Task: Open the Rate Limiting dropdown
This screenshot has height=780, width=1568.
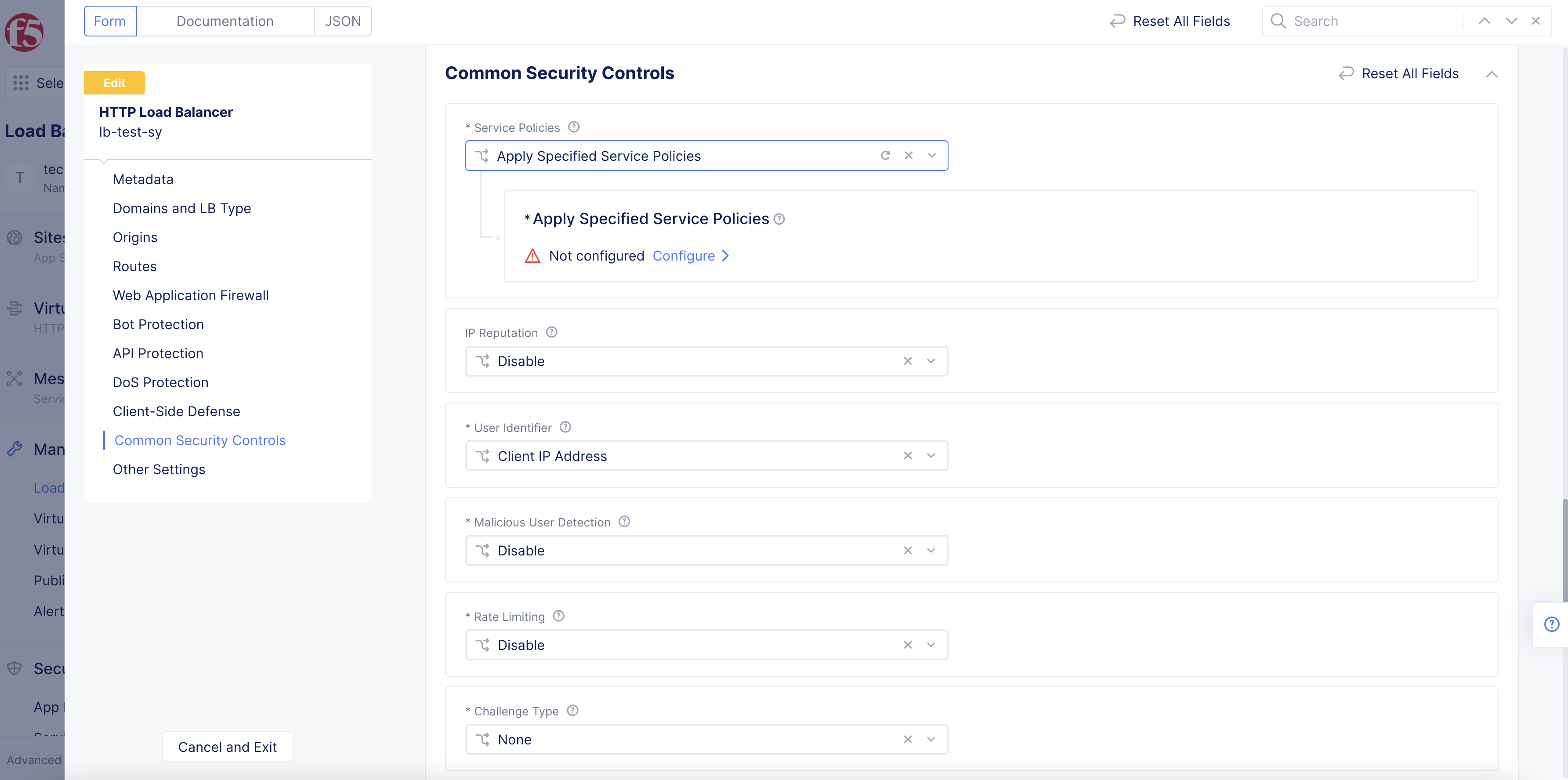Action: pyautogui.click(x=931, y=645)
